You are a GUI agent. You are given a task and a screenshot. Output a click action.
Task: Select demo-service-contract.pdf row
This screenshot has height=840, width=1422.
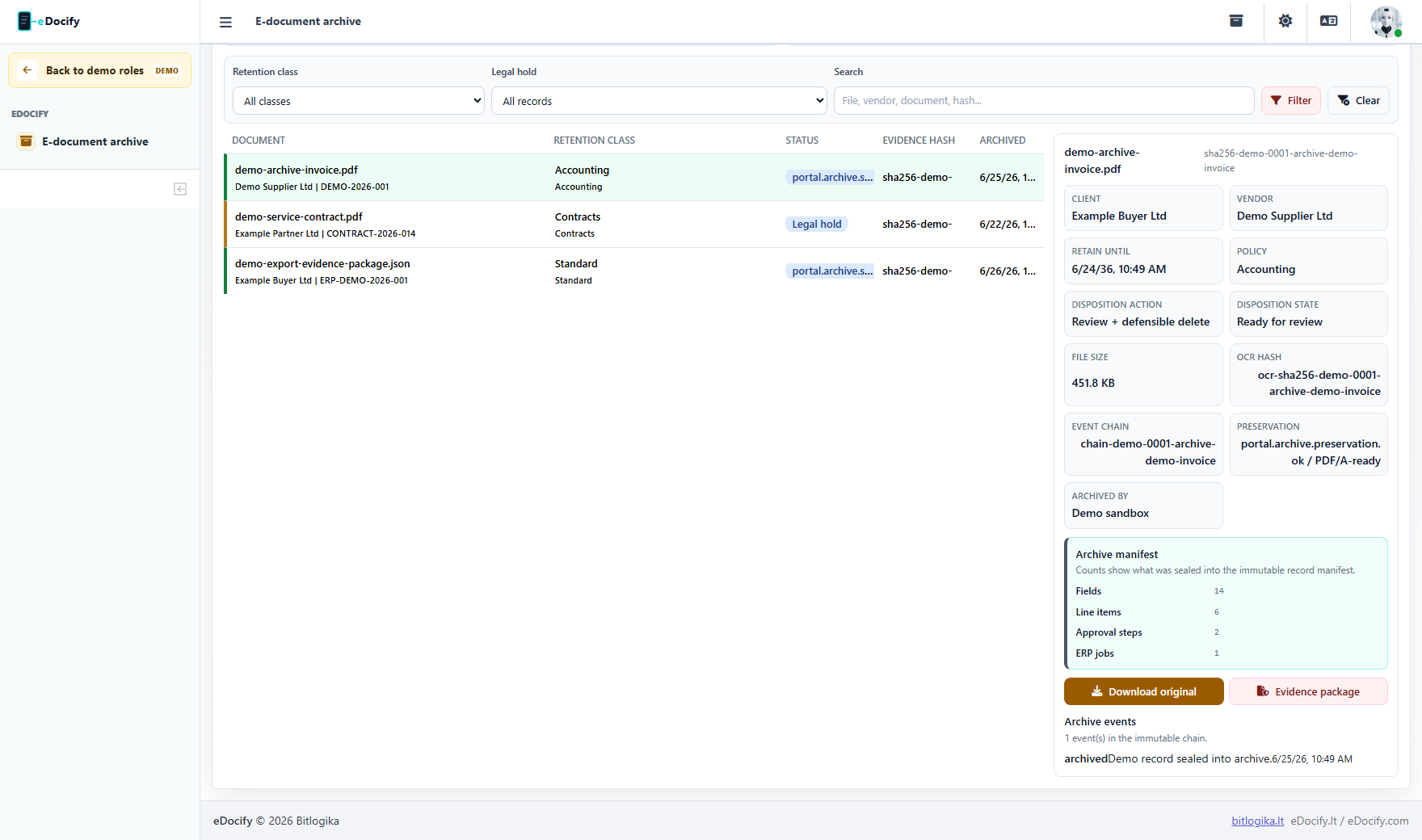634,225
